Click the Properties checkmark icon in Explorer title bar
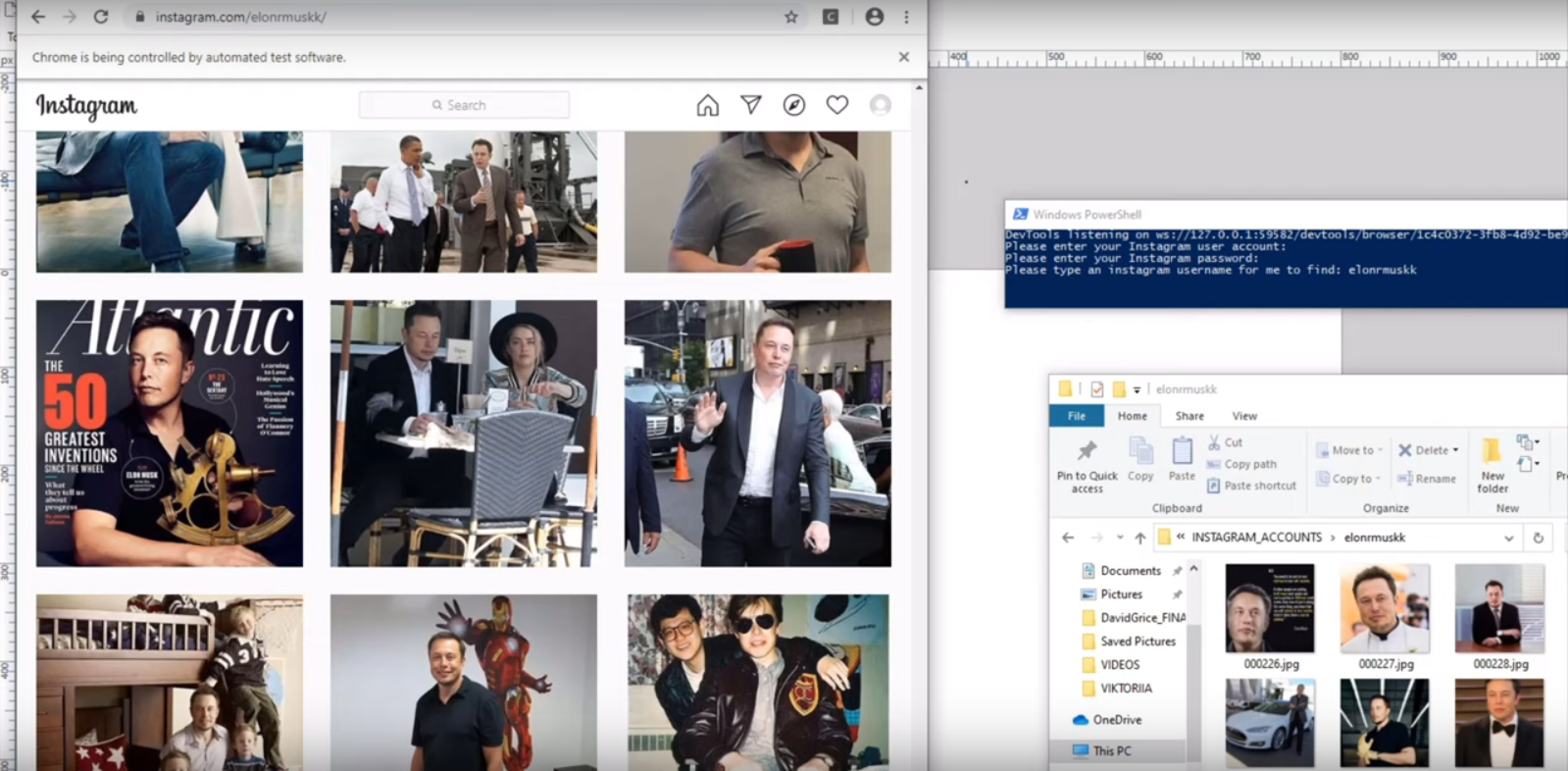 [1096, 389]
